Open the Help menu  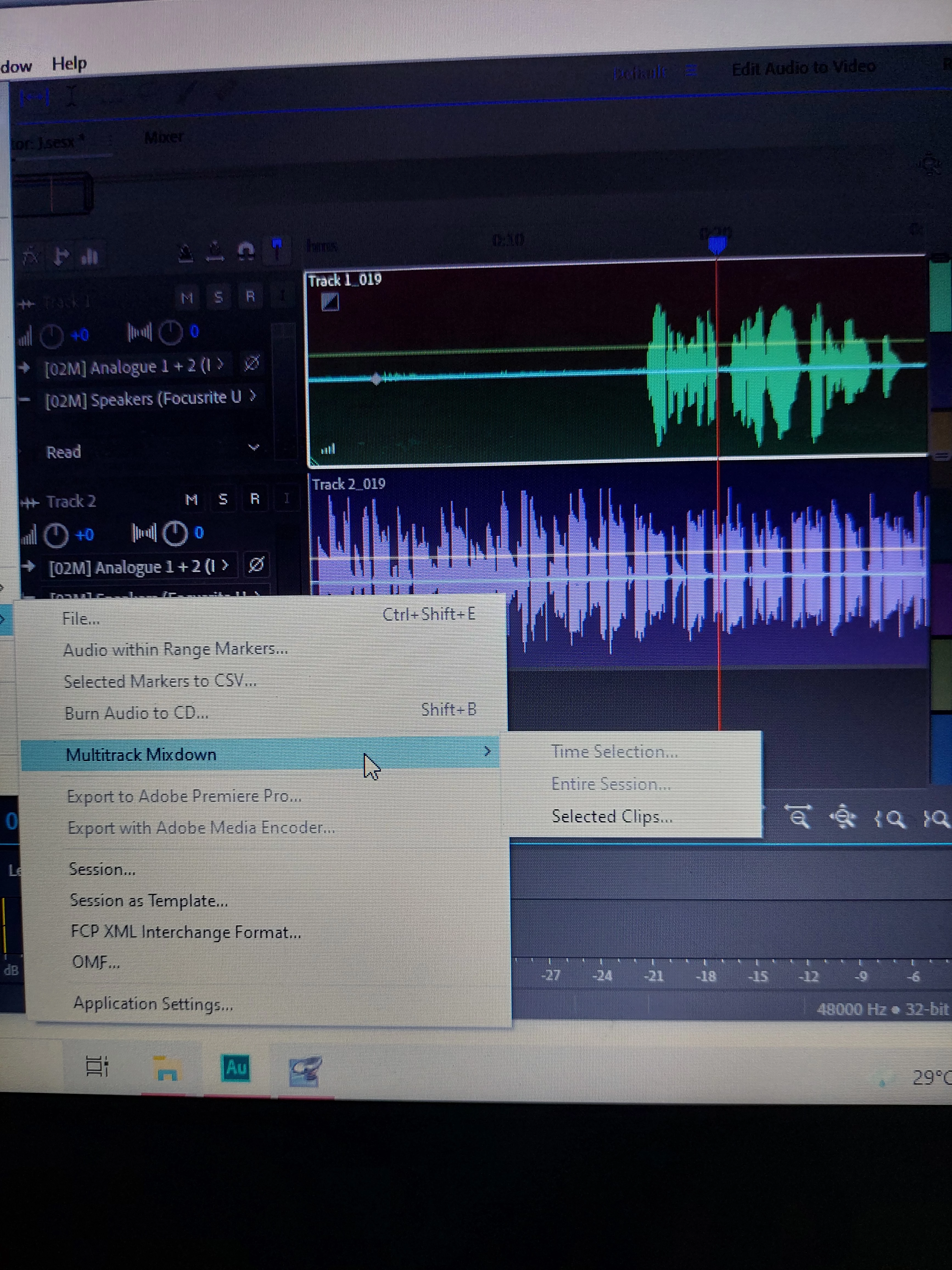[69, 63]
